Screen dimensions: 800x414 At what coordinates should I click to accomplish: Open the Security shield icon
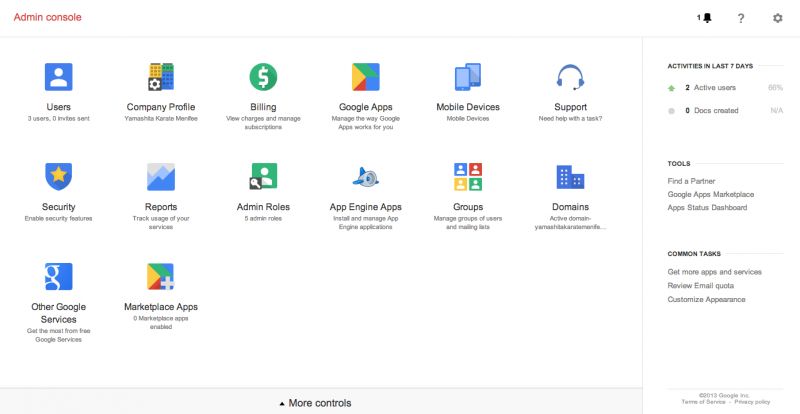click(59, 177)
